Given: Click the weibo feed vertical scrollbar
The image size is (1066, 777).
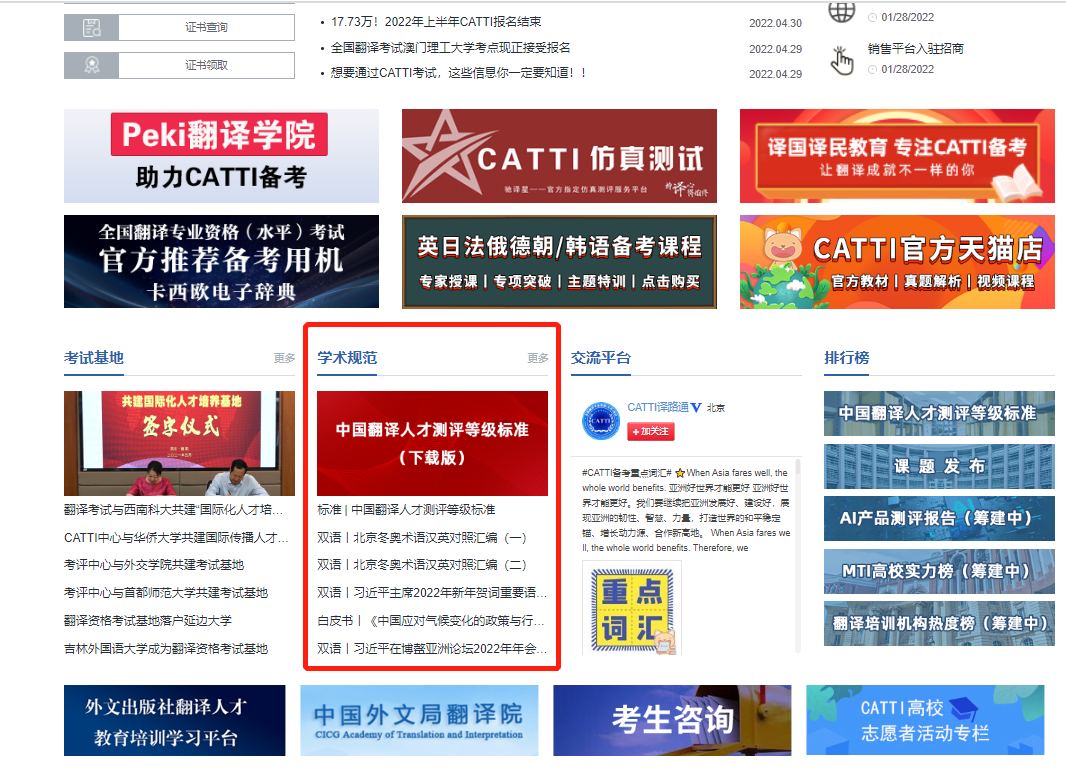Looking at the screenshot, I should tap(798, 555).
